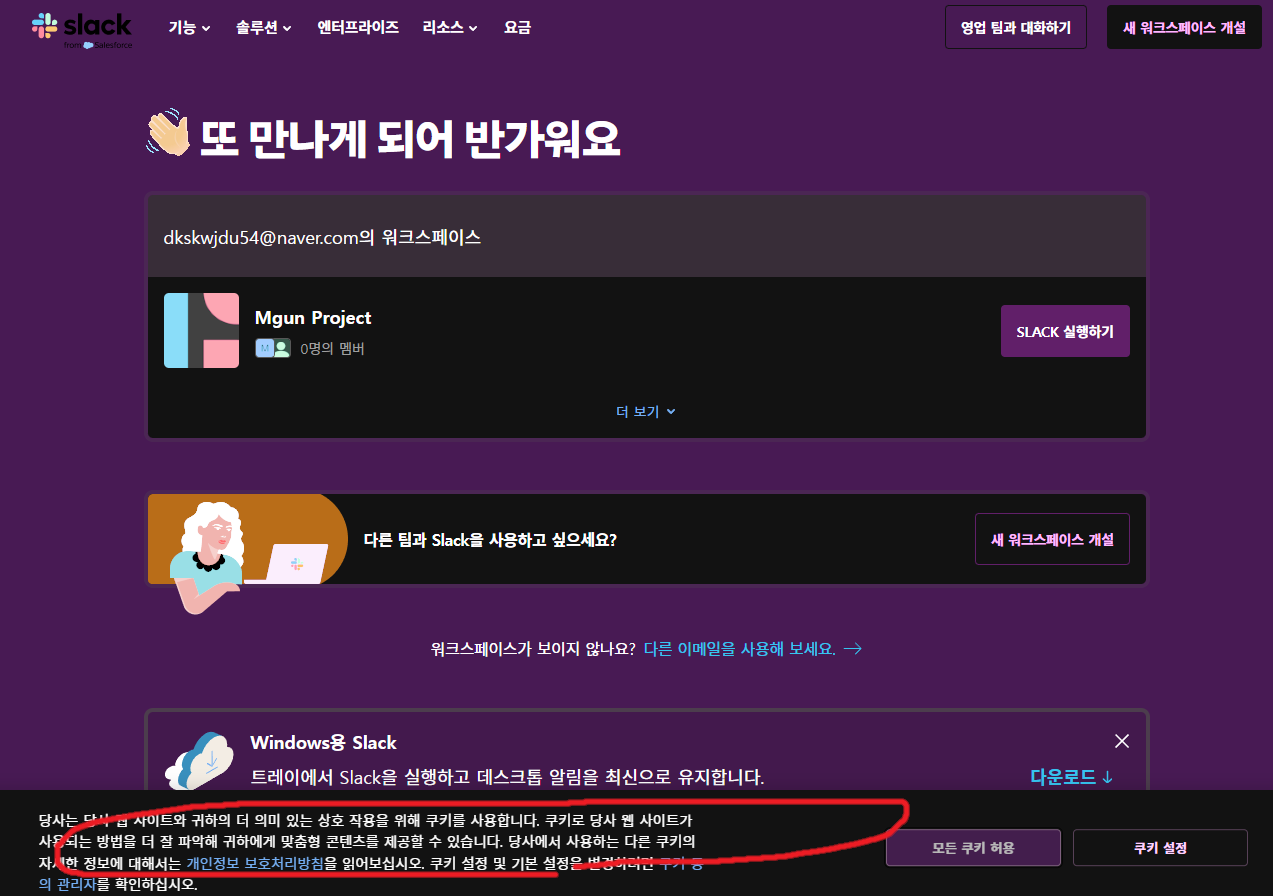Expand the 솔루션 menu
The height and width of the screenshot is (896, 1273).
coord(264,28)
